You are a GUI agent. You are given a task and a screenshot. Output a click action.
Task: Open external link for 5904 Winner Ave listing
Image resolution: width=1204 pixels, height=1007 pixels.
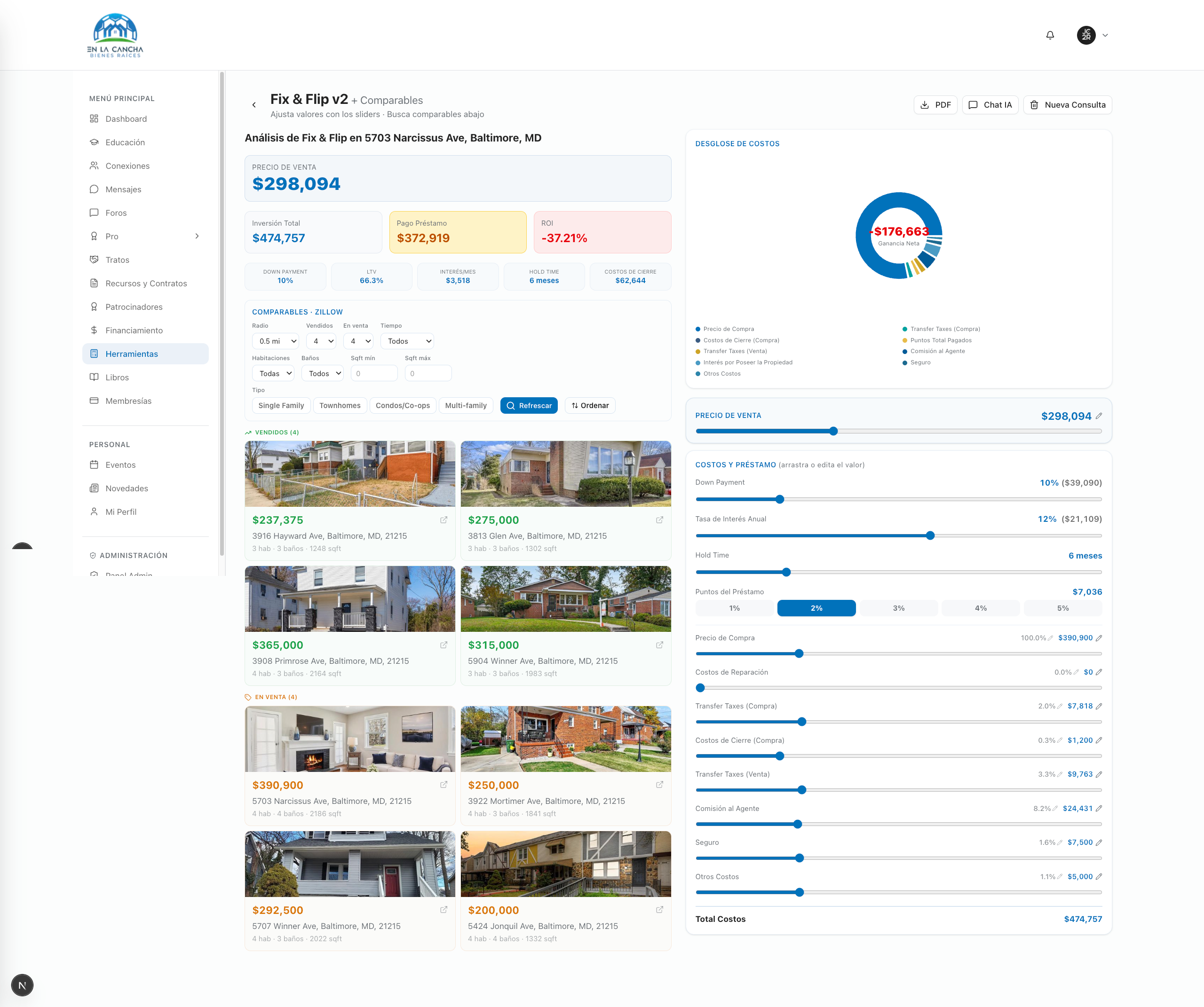(659, 645)
